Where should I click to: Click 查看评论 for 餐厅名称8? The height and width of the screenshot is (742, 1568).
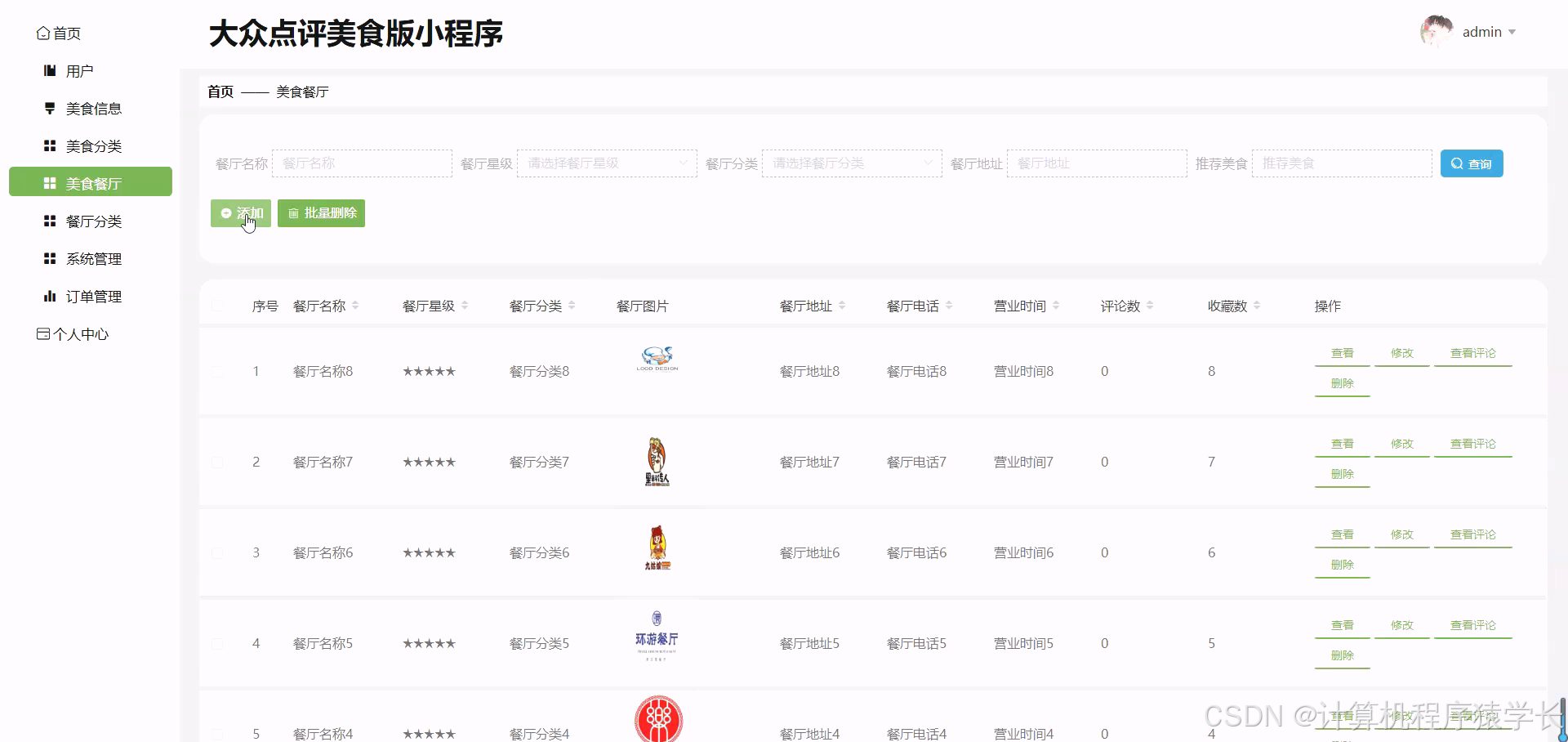1473,353
